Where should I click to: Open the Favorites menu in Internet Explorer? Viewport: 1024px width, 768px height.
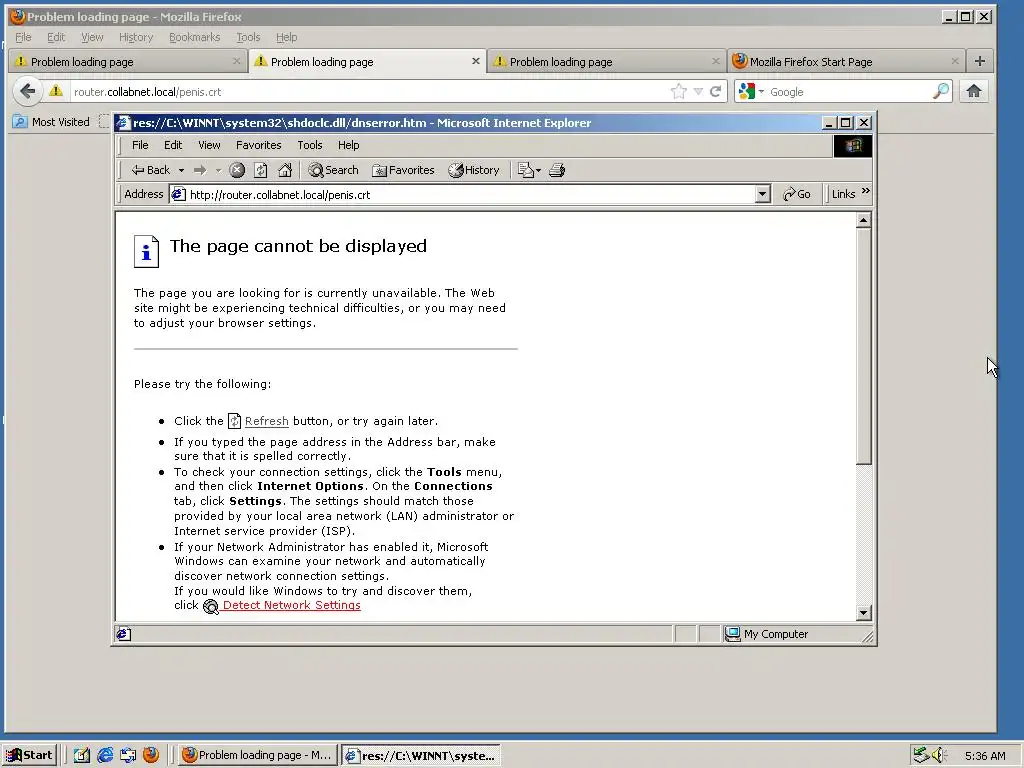(259, 145)
